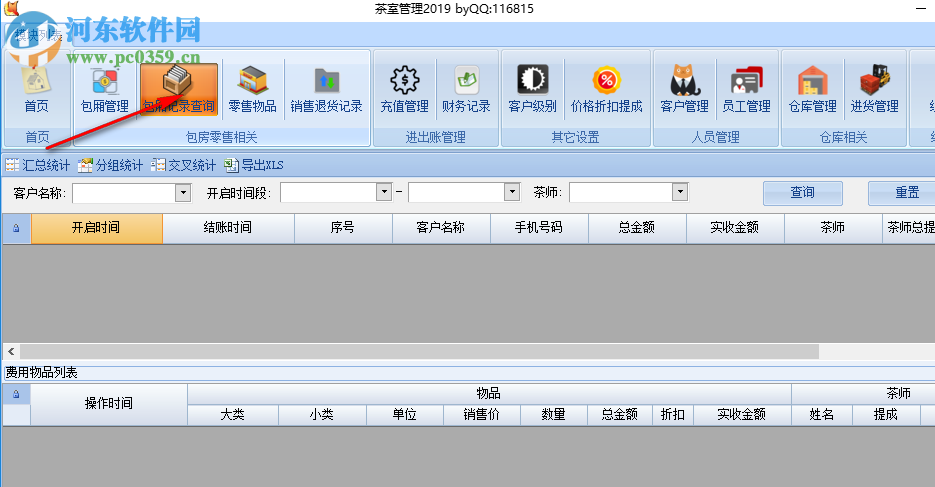The width and height of the screenshot is (935, 487).
Task: Focus the start time input field
Action: 329,192
